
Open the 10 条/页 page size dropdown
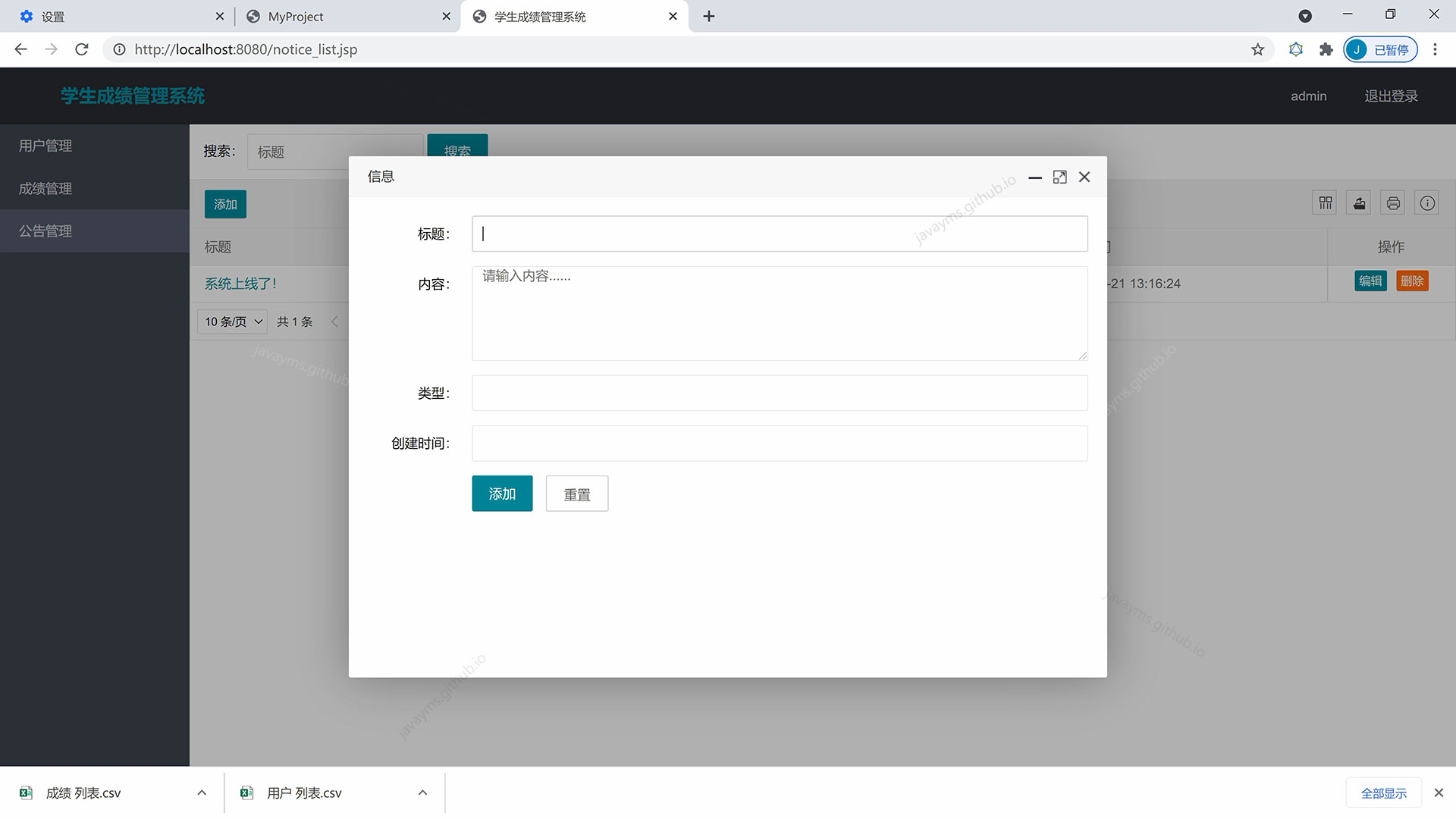231,322
